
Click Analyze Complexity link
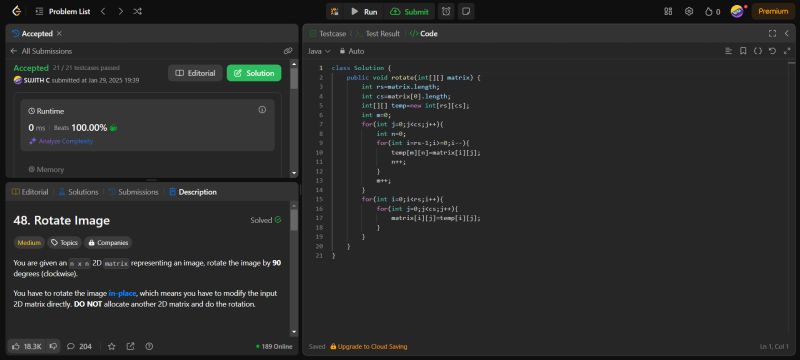61,141
